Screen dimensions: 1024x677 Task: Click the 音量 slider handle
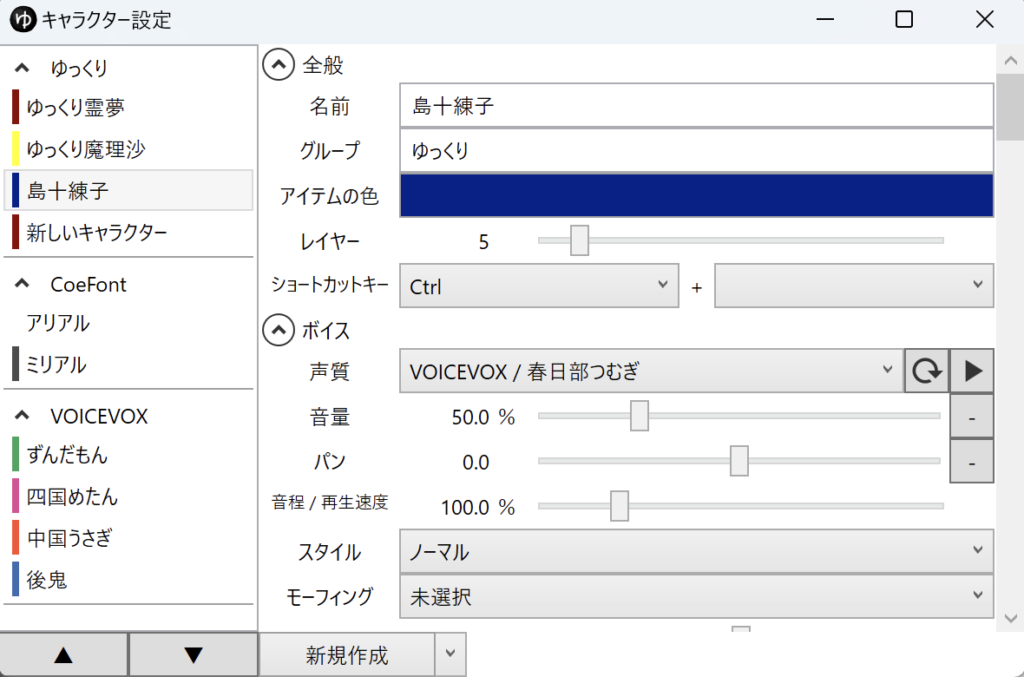click(639, 416)
